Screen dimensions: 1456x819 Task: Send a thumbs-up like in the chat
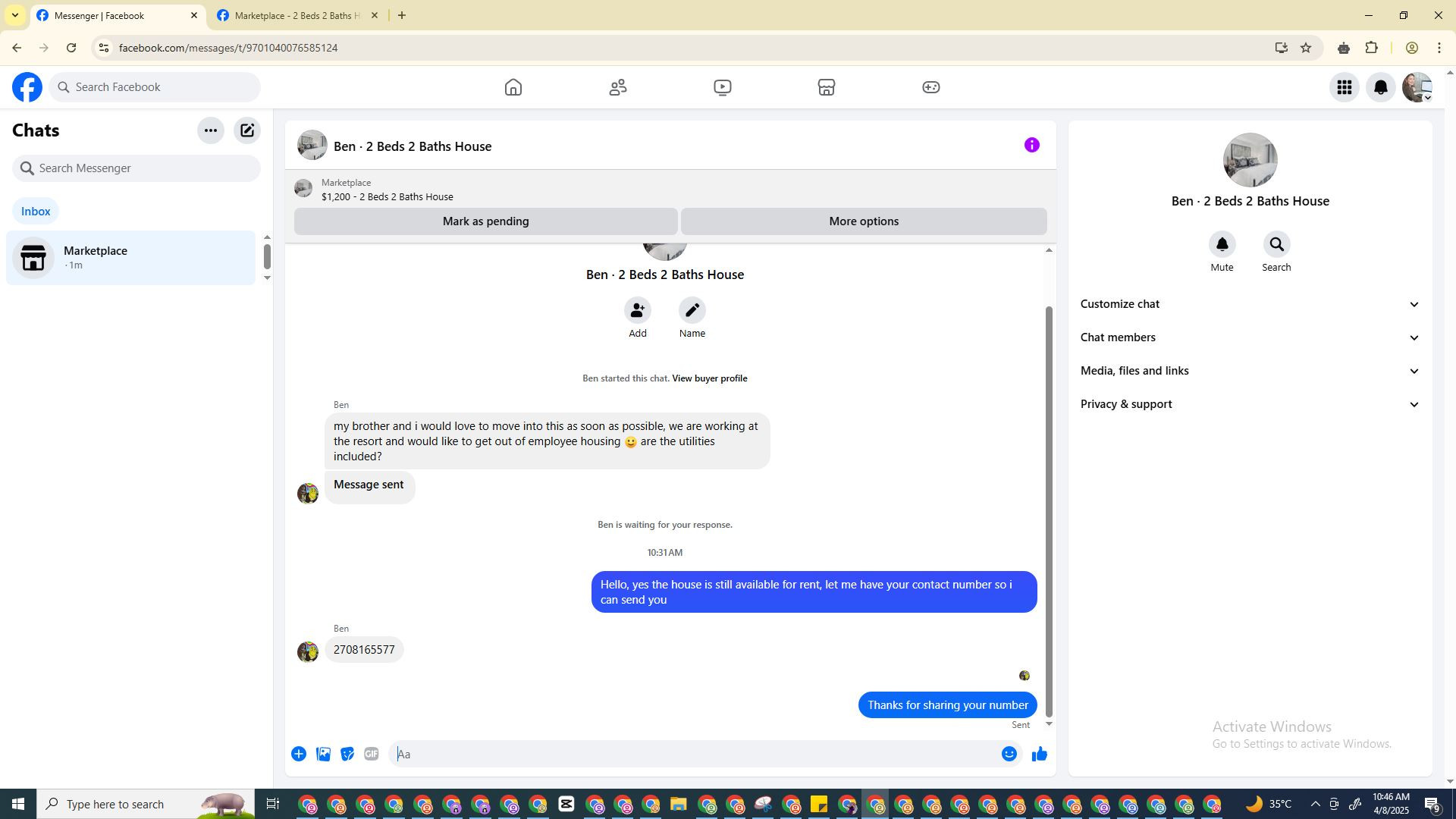click(x=1039, y=754)
